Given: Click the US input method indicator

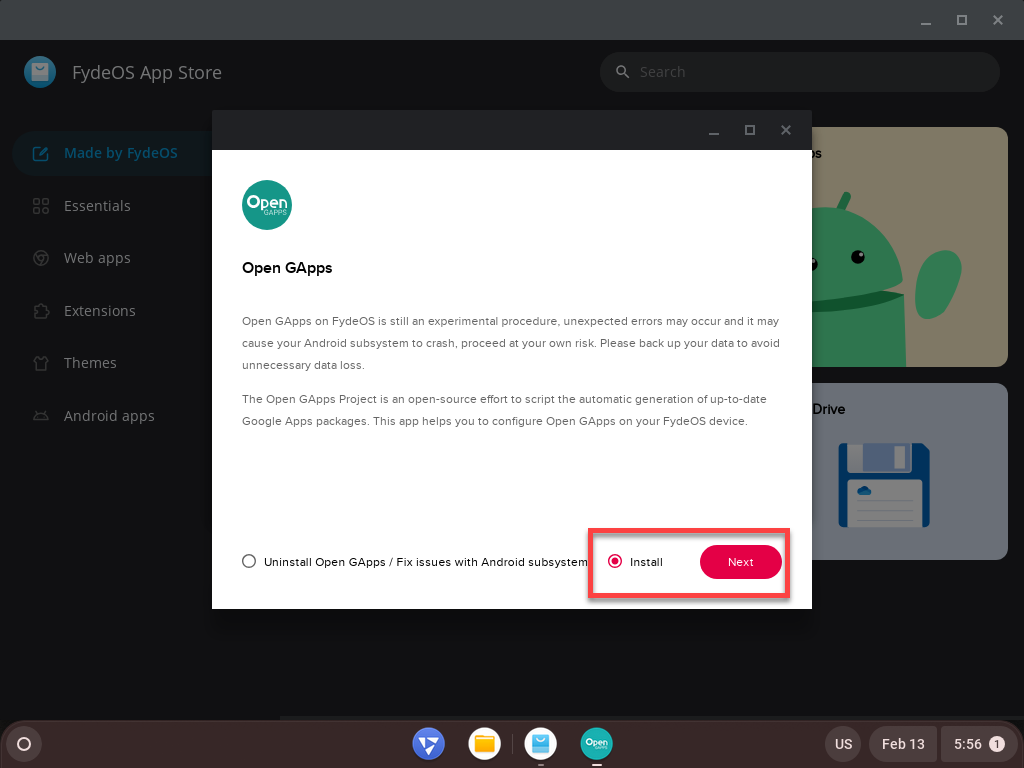Looking at the screenshot, I should click(x=844, y=744).
